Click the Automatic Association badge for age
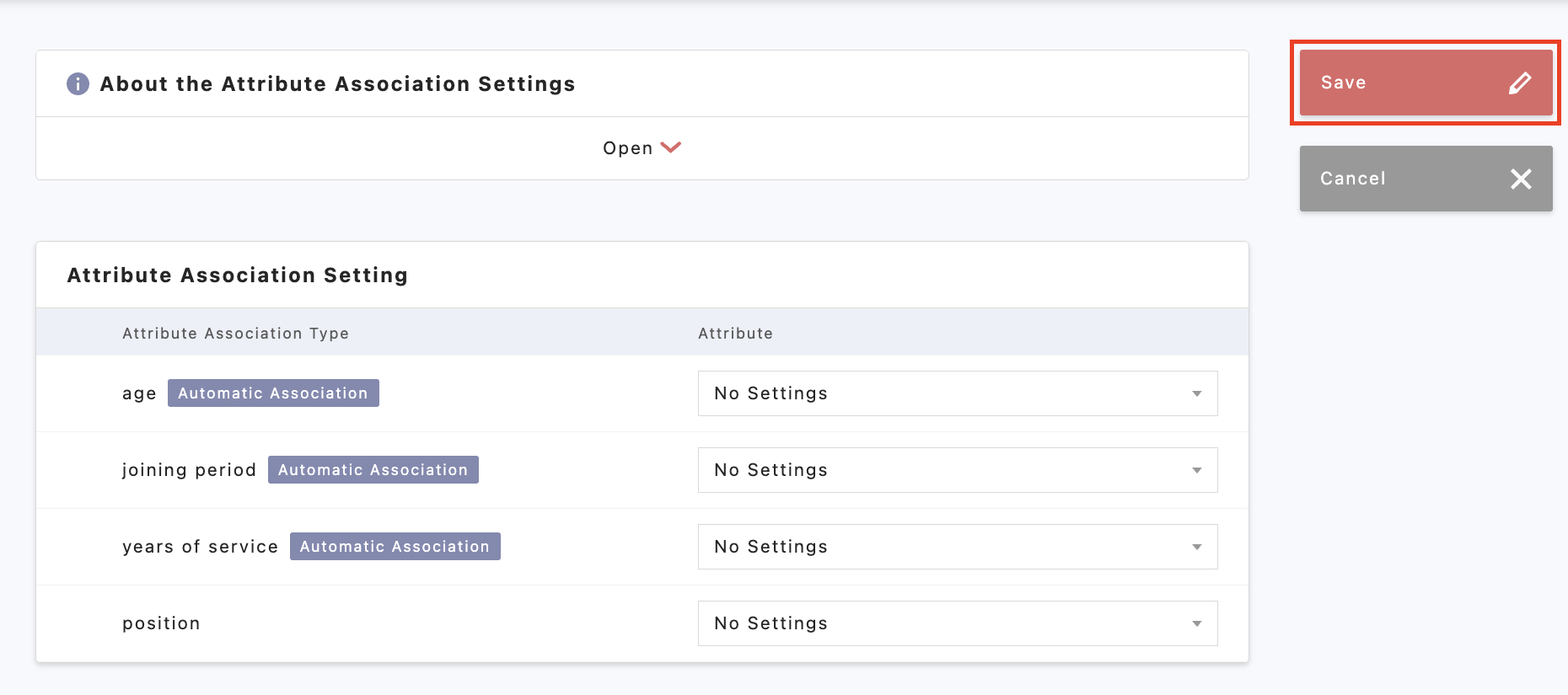 click(x=273, y=393)
